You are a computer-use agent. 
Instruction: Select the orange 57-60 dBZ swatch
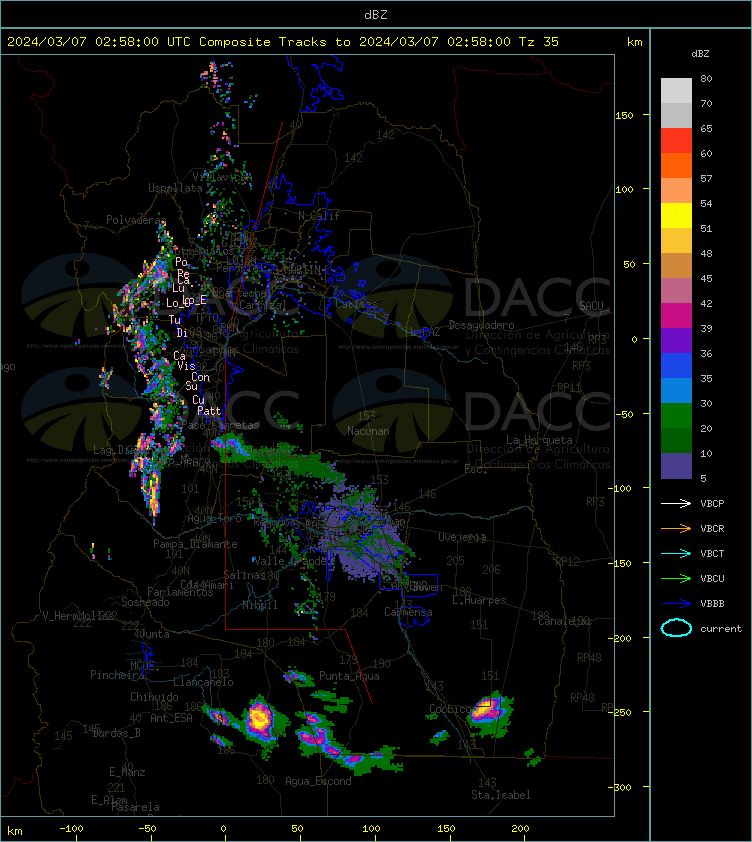pos(676,165)
